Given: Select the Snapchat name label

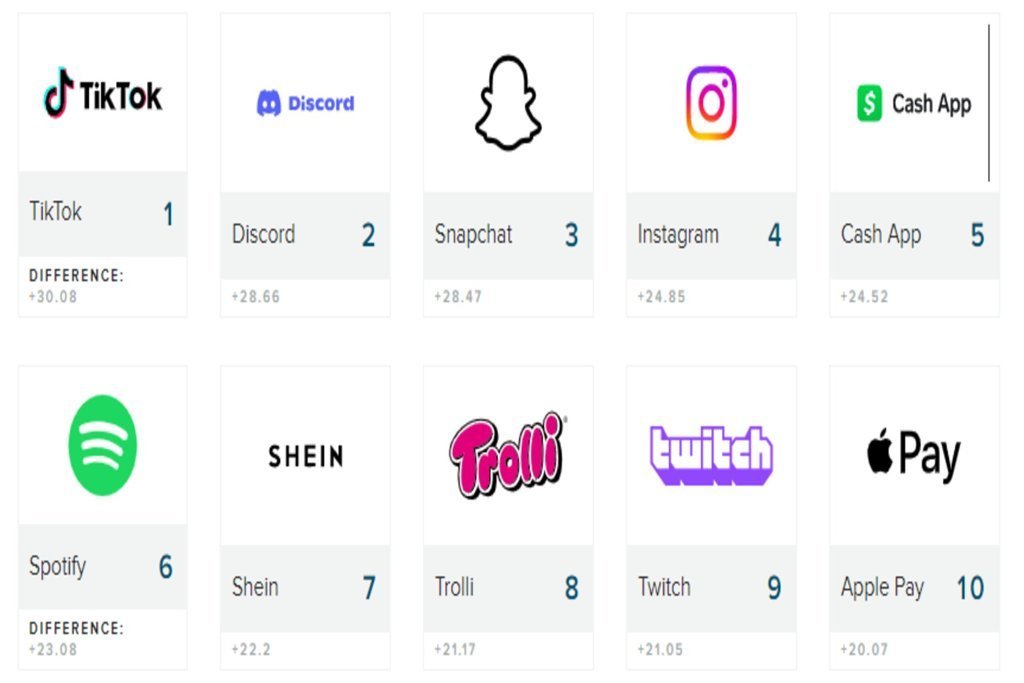Looking at the screenshot, I should point(473,235).
